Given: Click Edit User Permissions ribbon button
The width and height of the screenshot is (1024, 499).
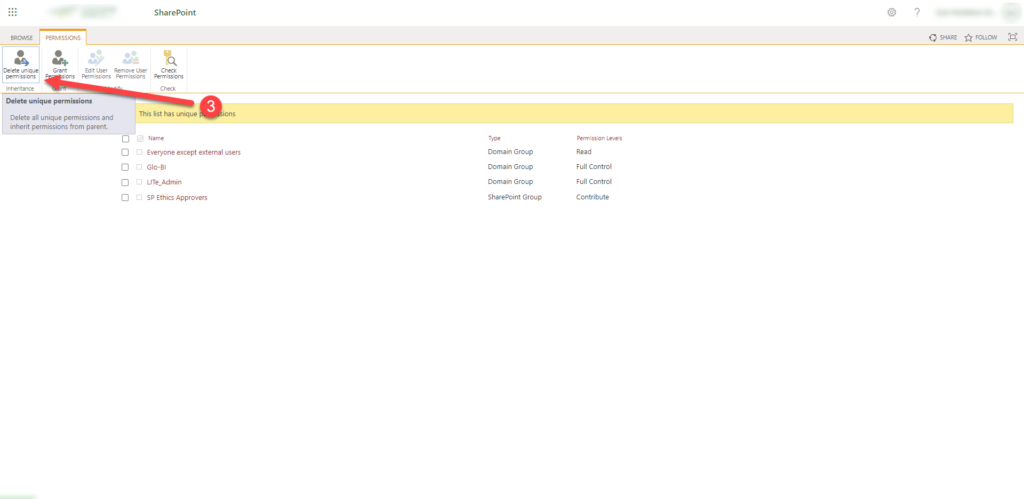Looking at the screenshot, I should (x=96, y=65).
